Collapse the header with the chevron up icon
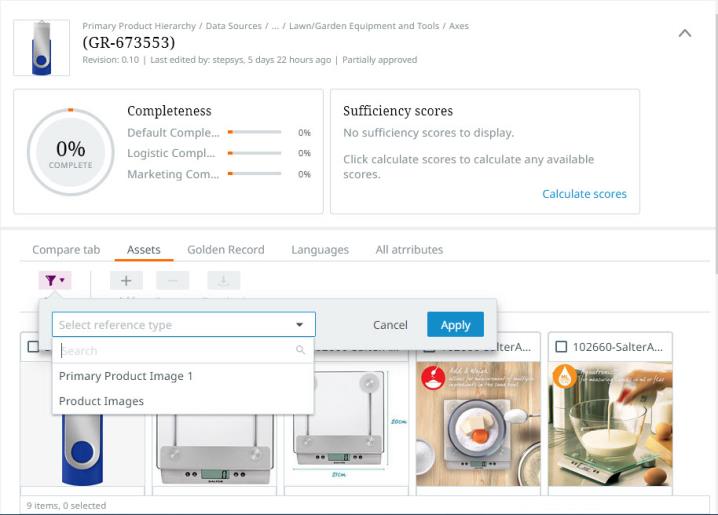This screenshot has width=718, height=515. click(x=685, y=33)
